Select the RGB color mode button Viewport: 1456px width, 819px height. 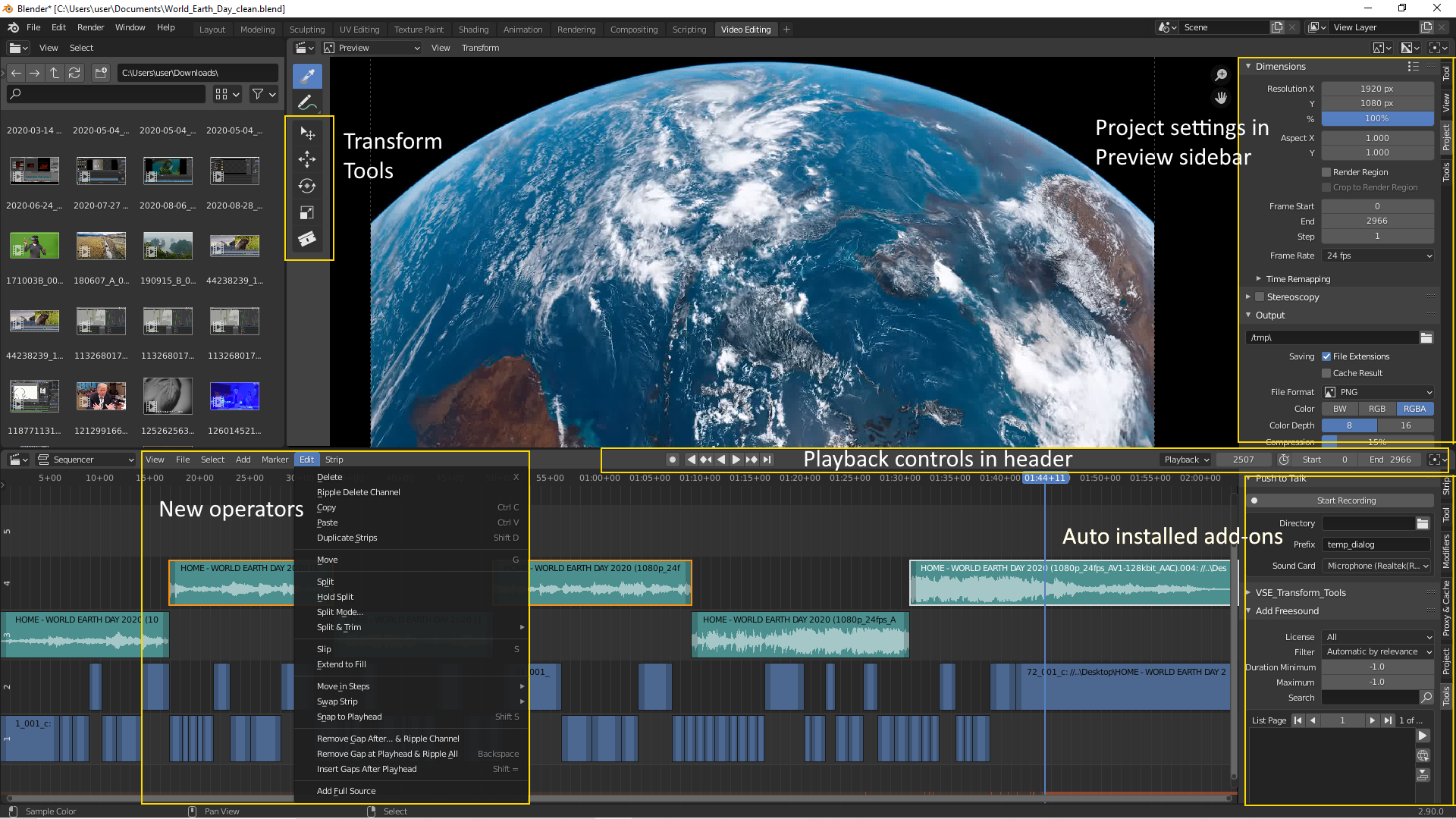(1377, 409)
